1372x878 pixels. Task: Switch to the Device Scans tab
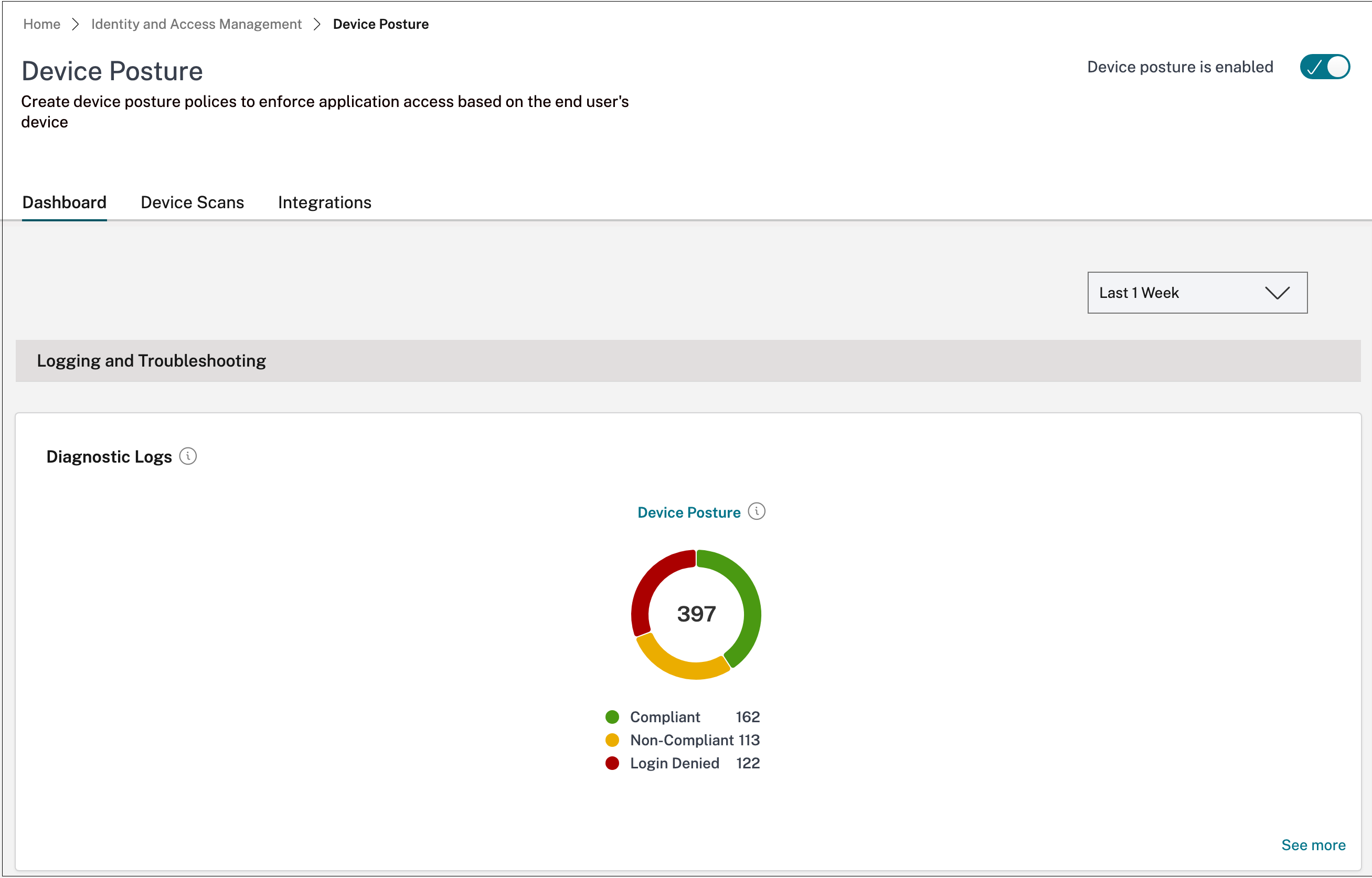192,202
